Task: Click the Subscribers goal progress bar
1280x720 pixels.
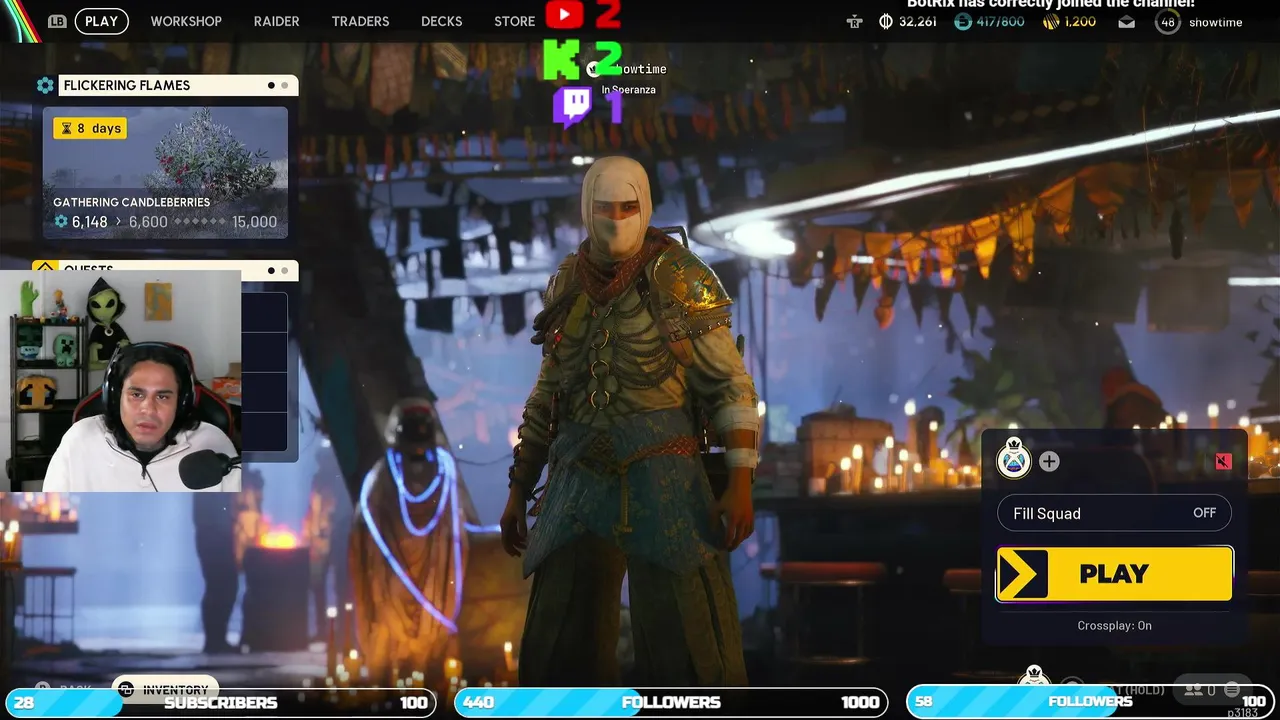Action: pyautogui.click(x=220, y=702)
